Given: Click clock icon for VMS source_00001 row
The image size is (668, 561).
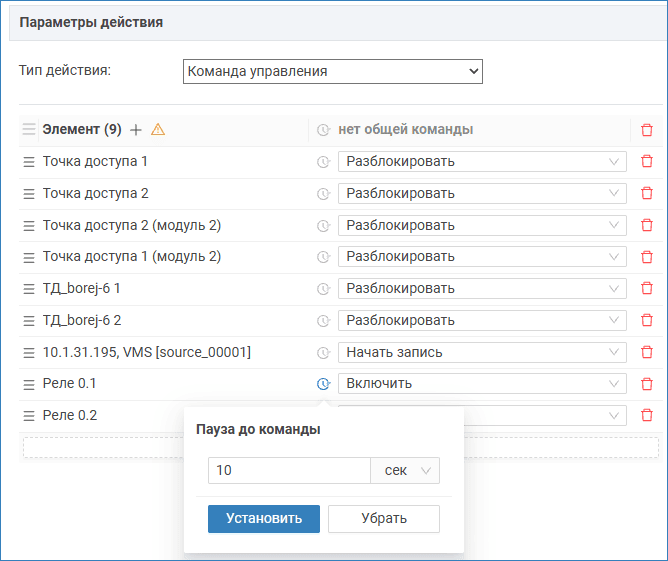Looking at the screenshot, I should pos(323,353).
